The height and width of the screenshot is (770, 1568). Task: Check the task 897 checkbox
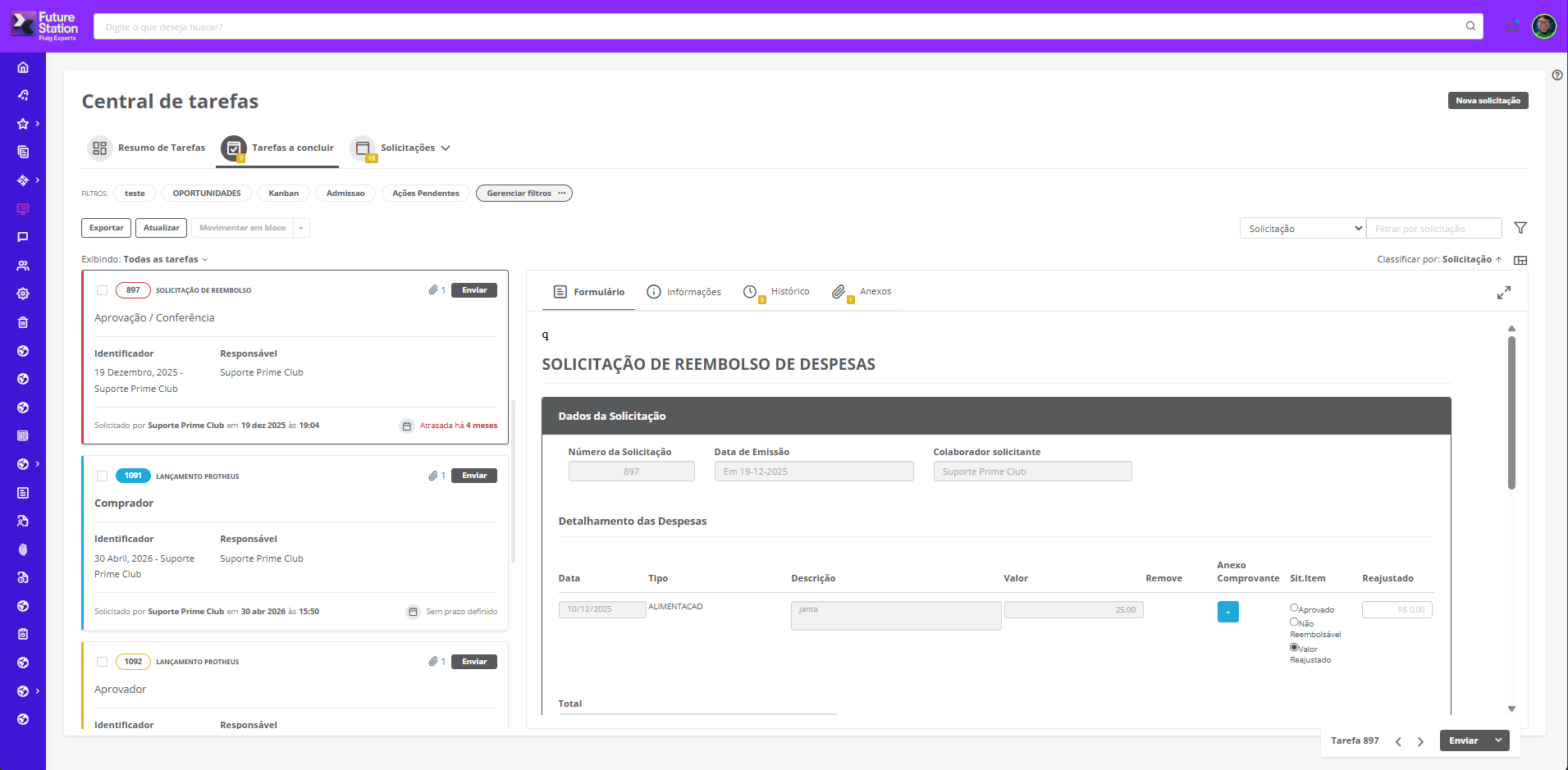click(x=103, y=290)
